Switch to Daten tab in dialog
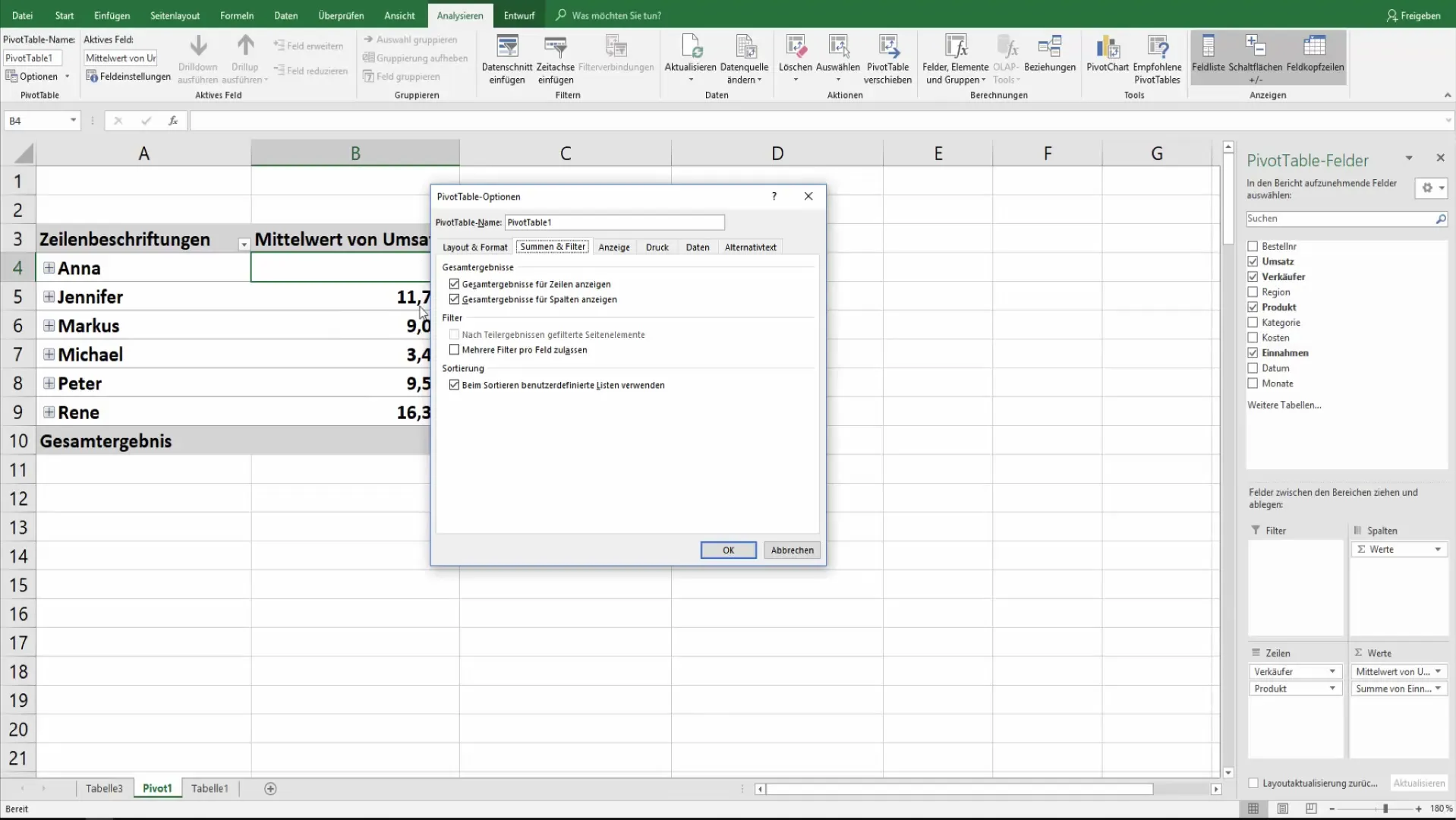This screenshot has width=1456, height=820. click(x=698, y=247)
